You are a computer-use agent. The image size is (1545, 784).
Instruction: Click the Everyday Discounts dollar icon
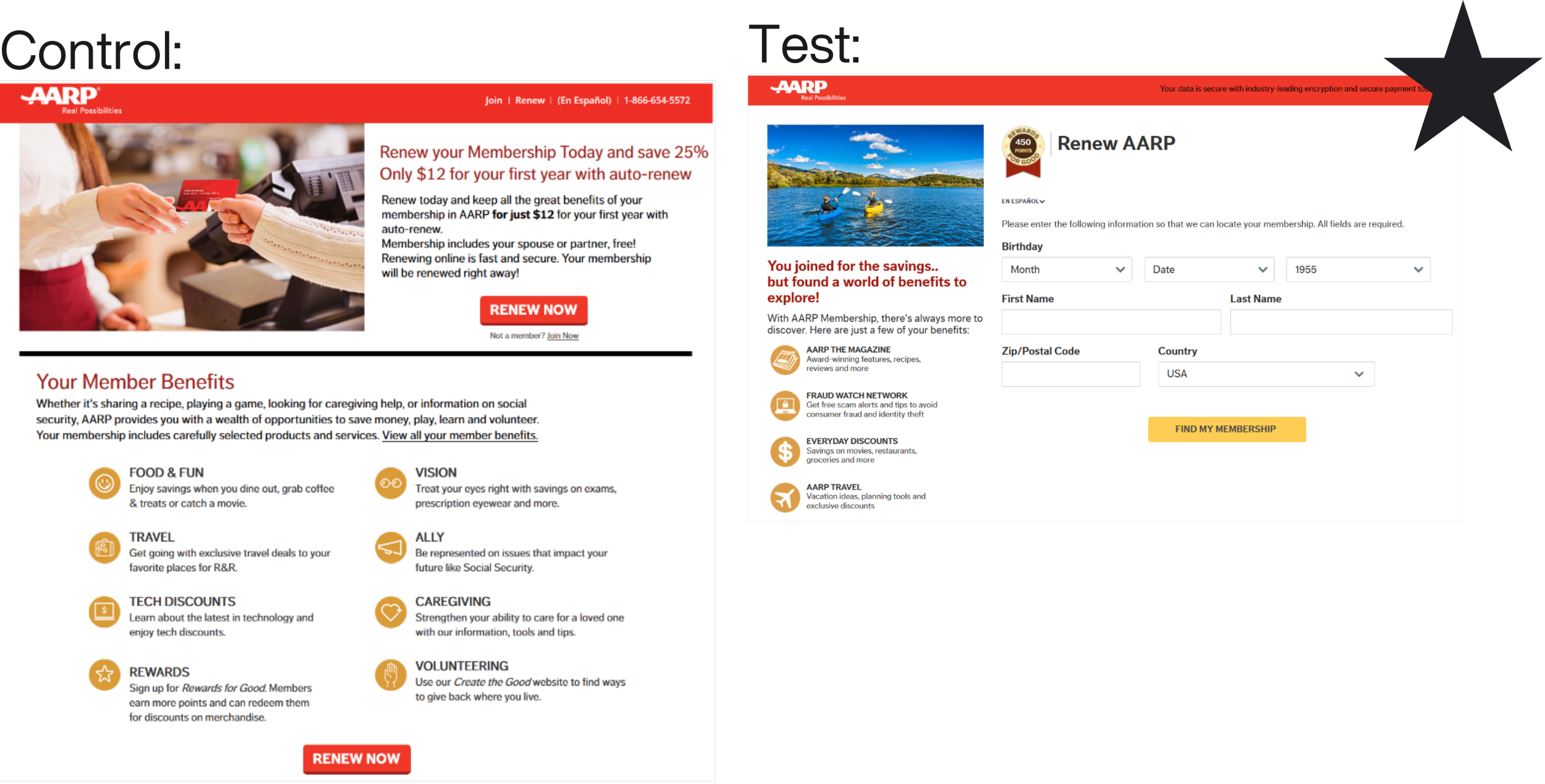coord(785,452)
